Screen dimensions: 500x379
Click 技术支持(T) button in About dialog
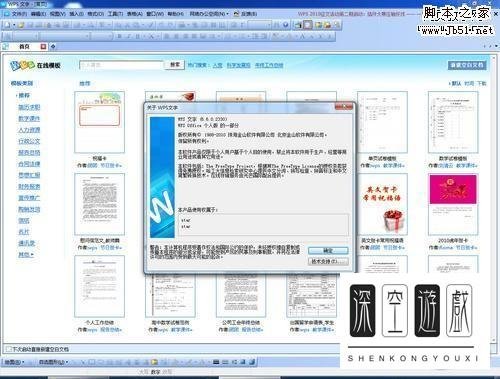[328, 261]
